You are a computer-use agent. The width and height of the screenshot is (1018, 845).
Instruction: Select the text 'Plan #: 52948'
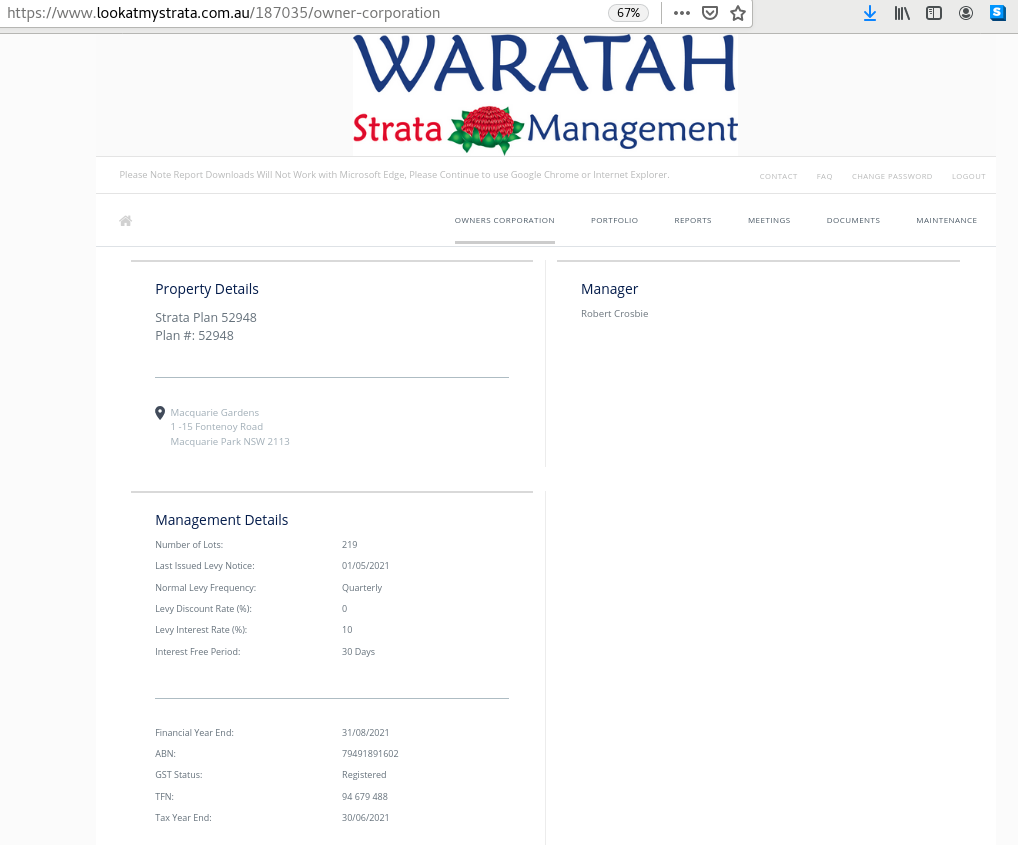(x=194, y=336)
